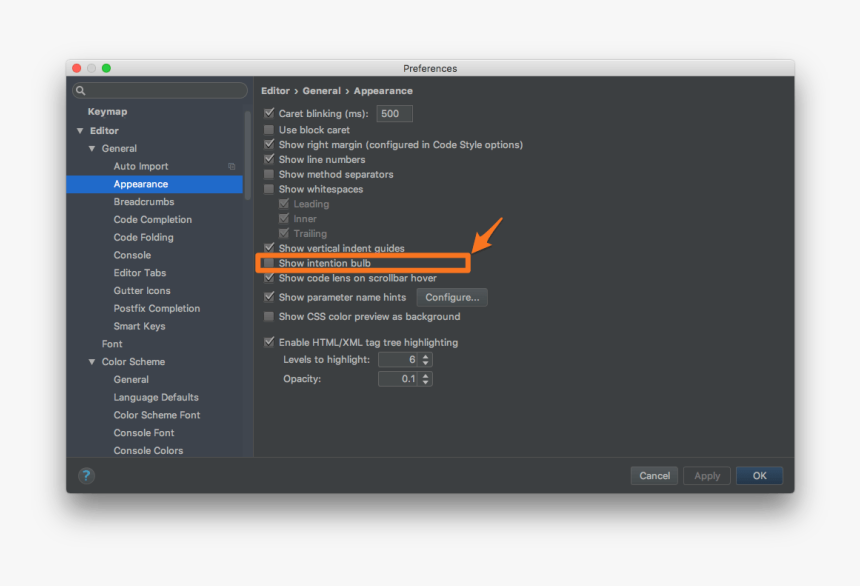860x586 pixels.
Task: Edit the Caret blinking milliseconds field
Action: pyautogui.click(x=394, y=113)
